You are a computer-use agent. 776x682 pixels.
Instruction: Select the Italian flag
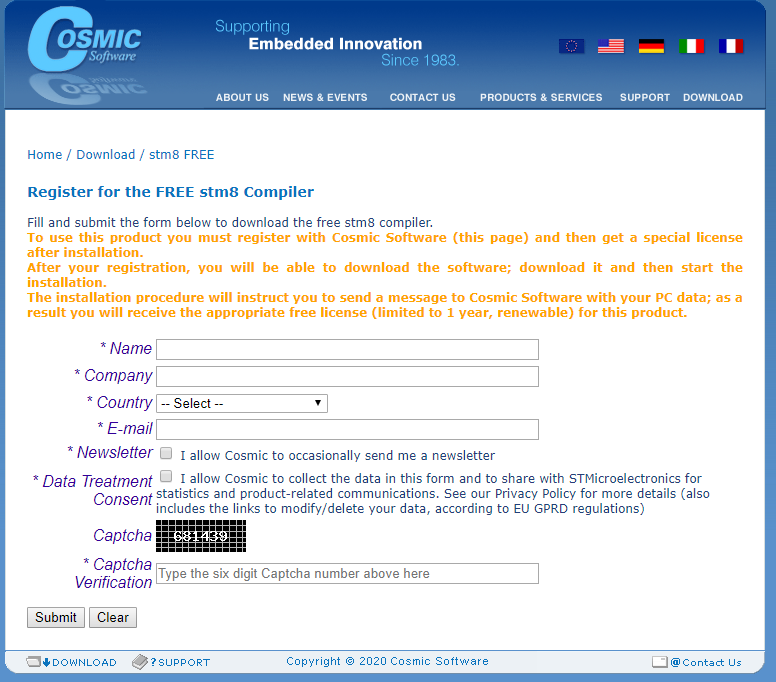(691, 46)
